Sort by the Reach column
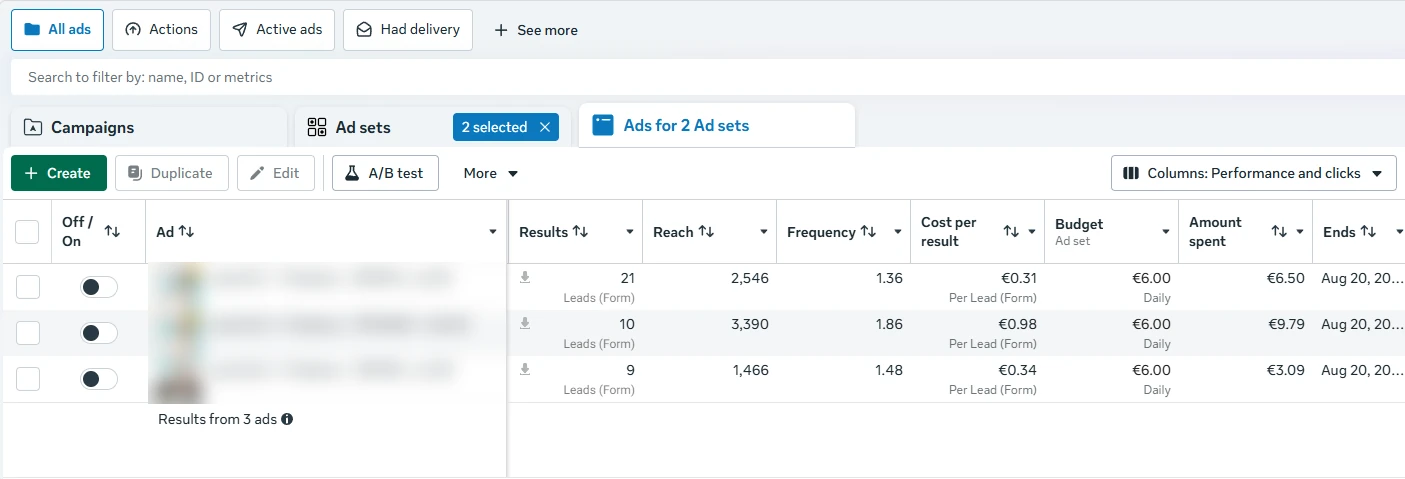This screenshot has width=1405, height=479. [706, 232]
